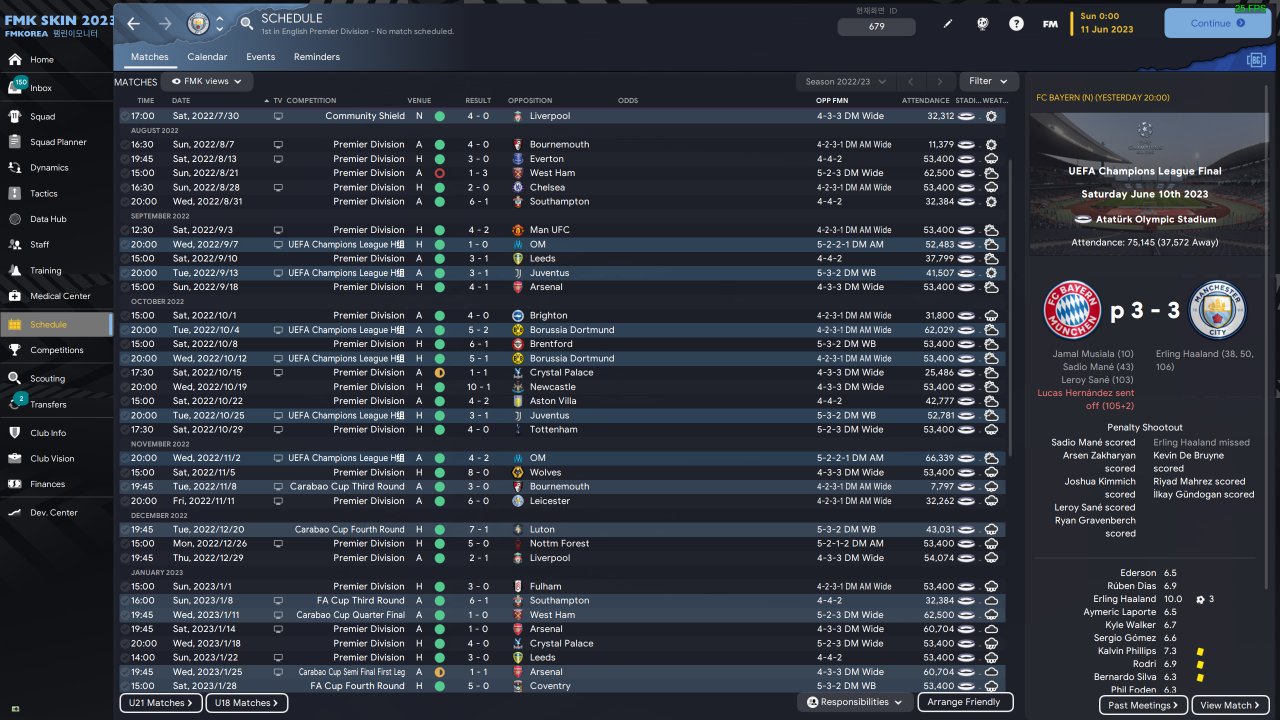The width and height of the screenshot is (1280, 720).
Task: Open the Inbox envelope icon
Action: tap(15, 88)
